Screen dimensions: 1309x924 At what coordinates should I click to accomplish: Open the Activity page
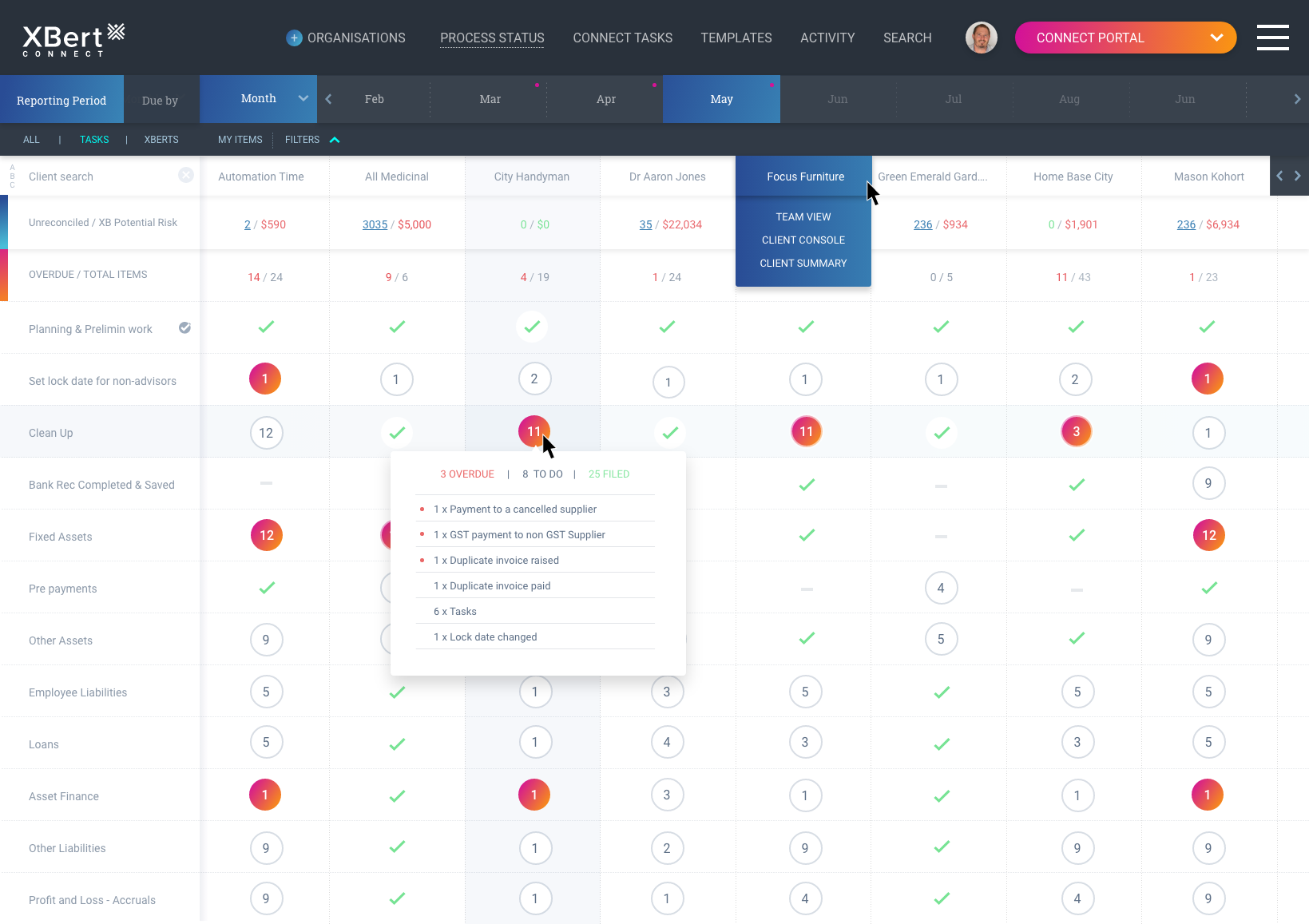pyautogui.click(x=827, y=38)
